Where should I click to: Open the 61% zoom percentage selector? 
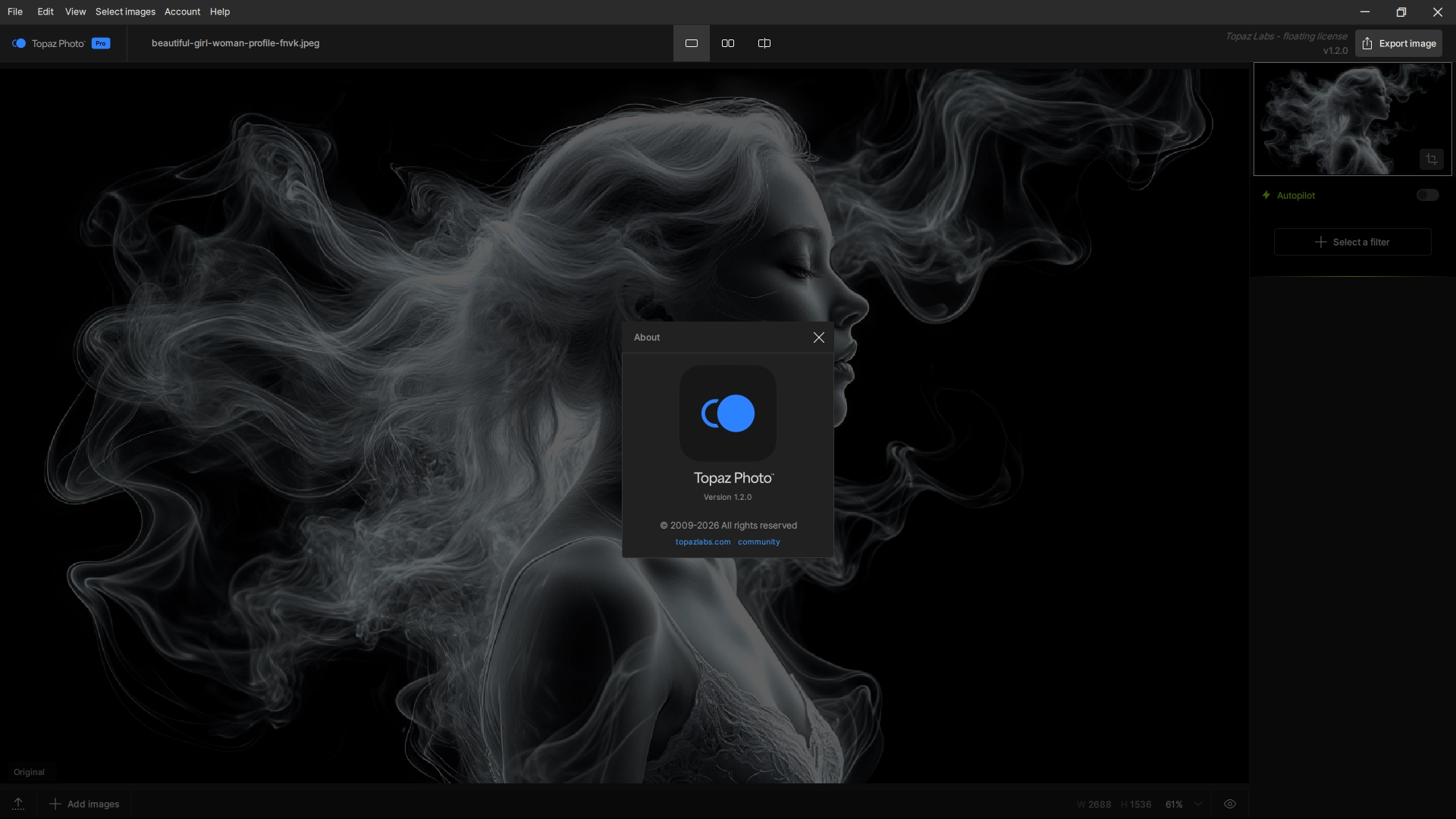(1174, 804)
